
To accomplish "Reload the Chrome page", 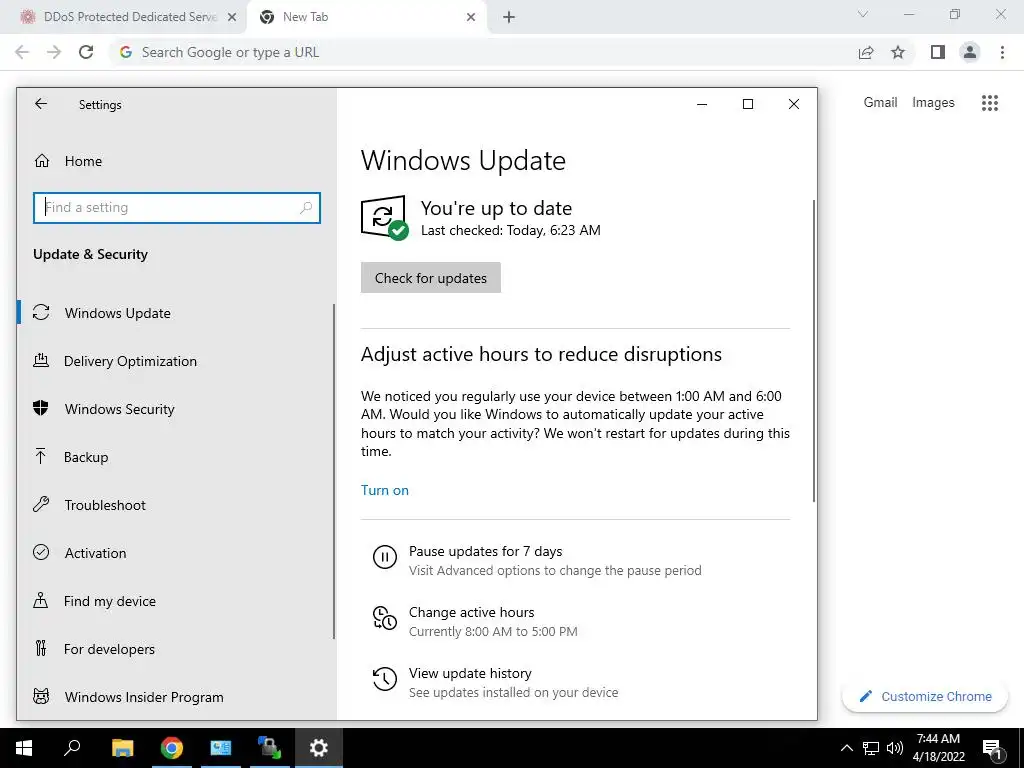I will (86, 52).
